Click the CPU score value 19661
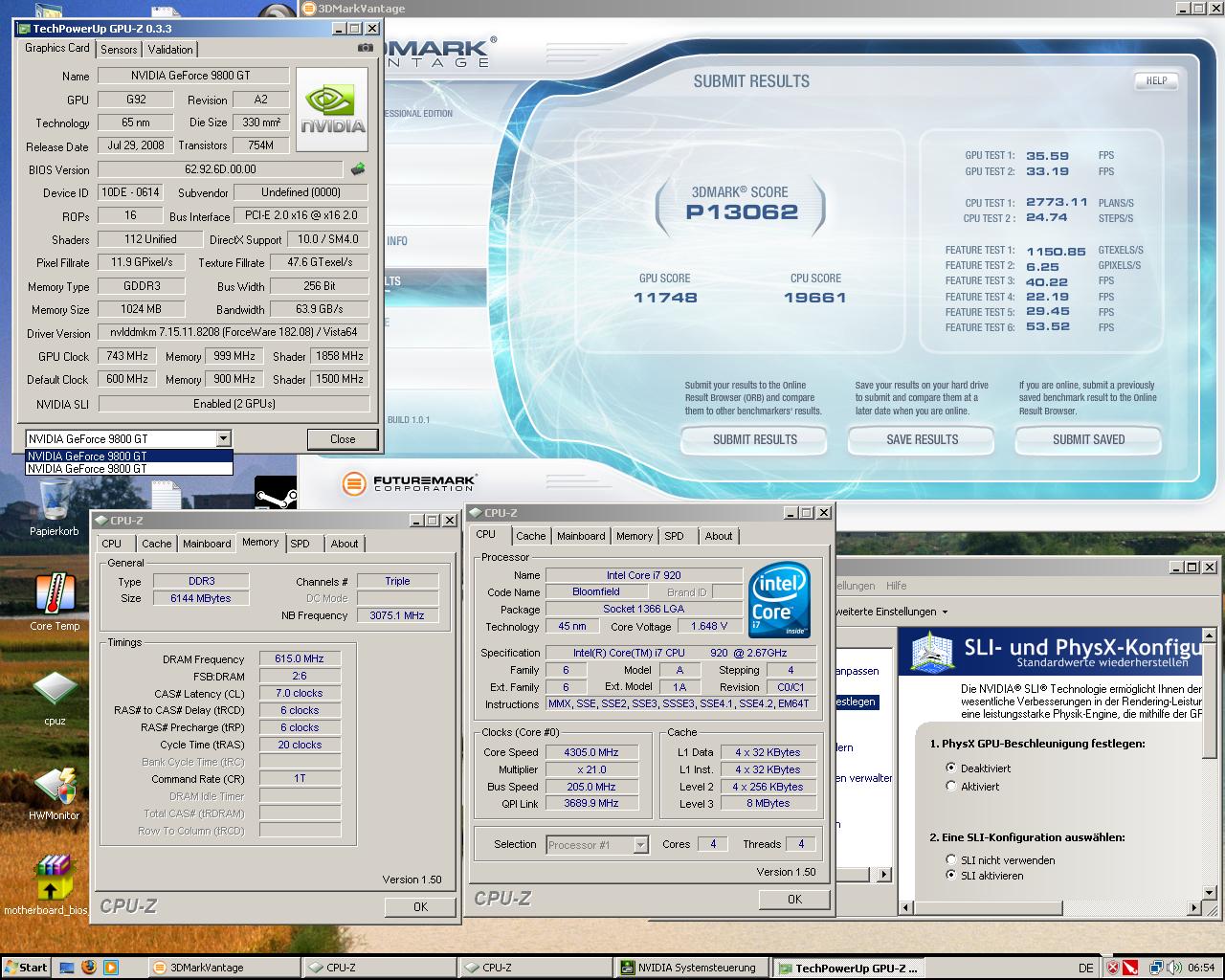 click(x=815, y=298)
